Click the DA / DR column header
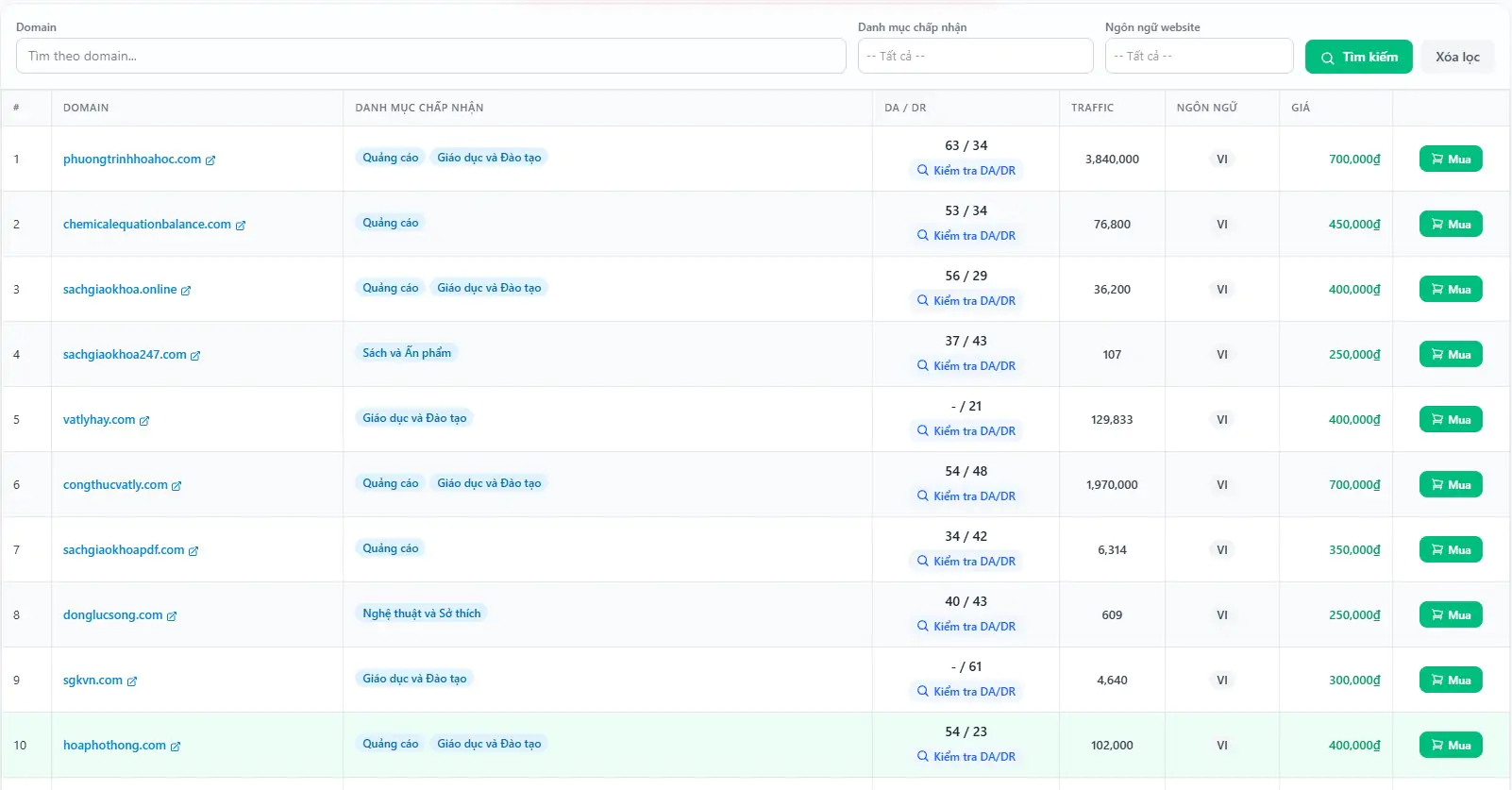This screenshot has height=790, width=1512. (x=905, y=108)
